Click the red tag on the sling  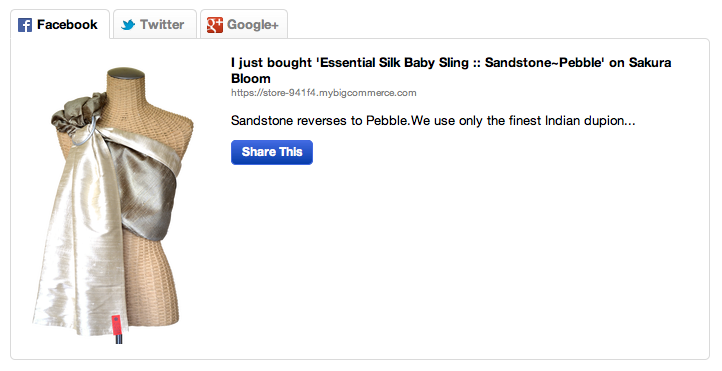click(x=116, y=325)
